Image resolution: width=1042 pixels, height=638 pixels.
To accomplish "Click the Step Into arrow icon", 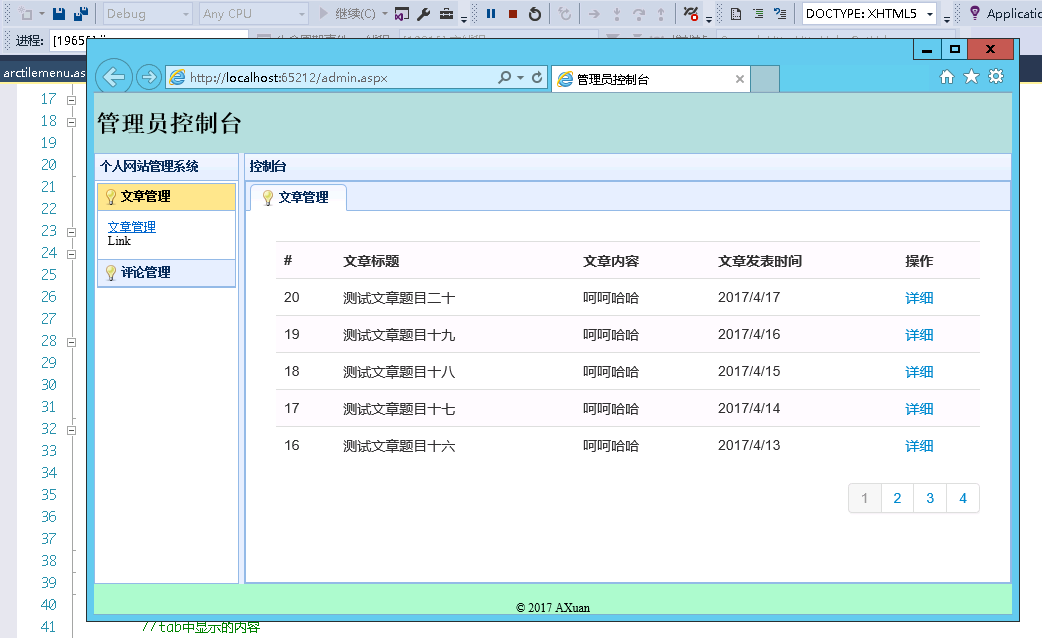I will click(617, 14).
